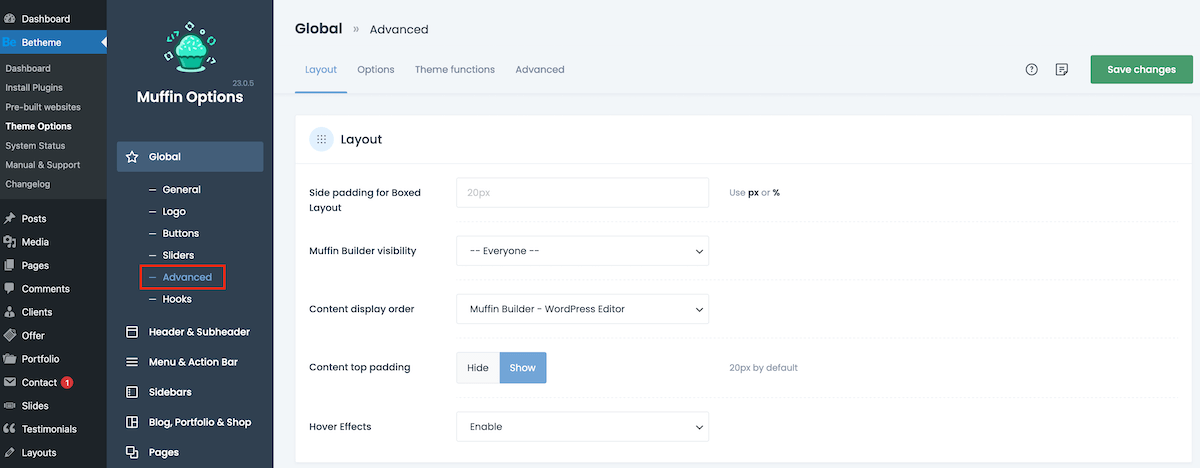Set Content top padding to Show
1200x468 pixels.
click(522, 367)
